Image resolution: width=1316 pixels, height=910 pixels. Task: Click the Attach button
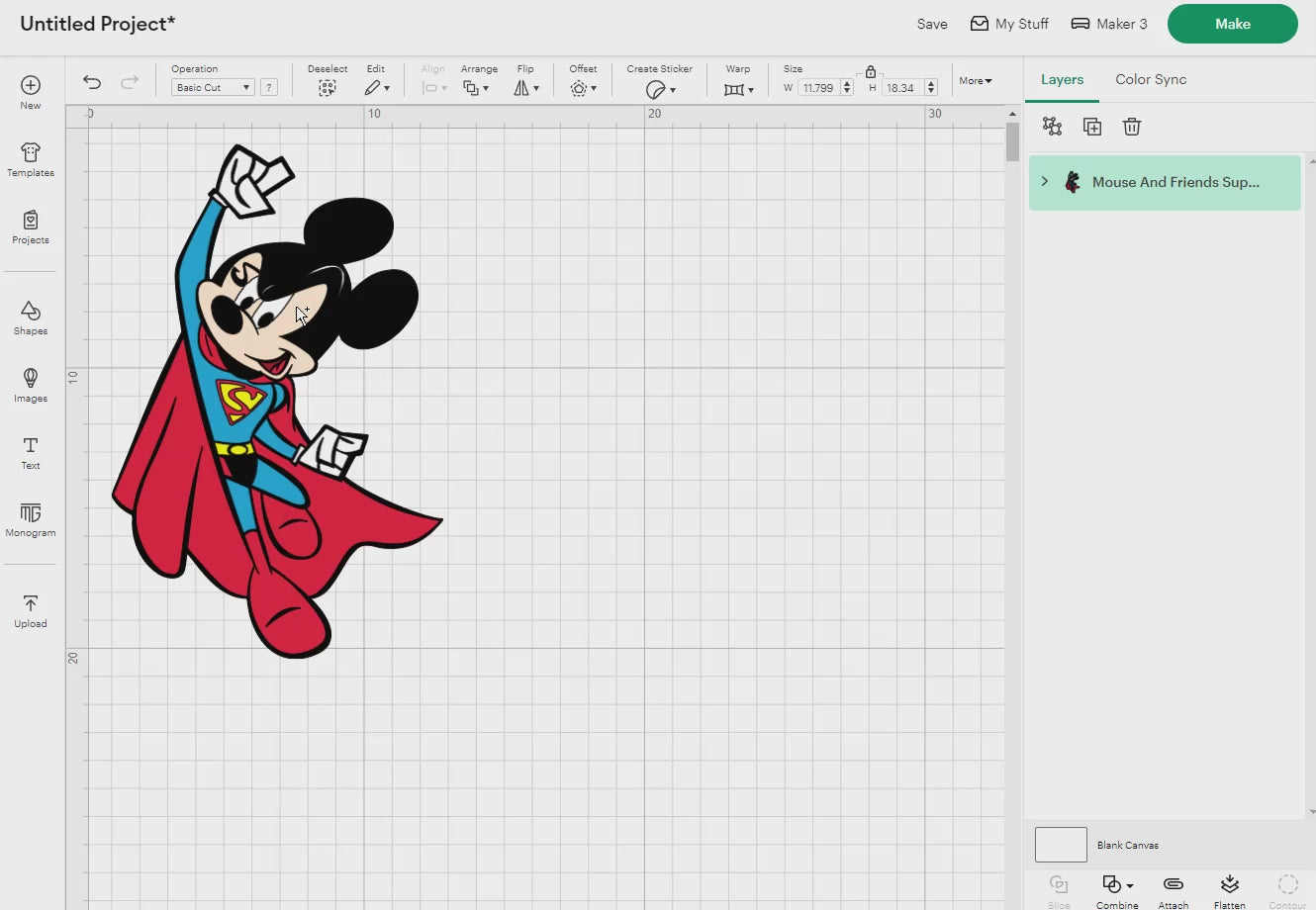coord(1174,890)
